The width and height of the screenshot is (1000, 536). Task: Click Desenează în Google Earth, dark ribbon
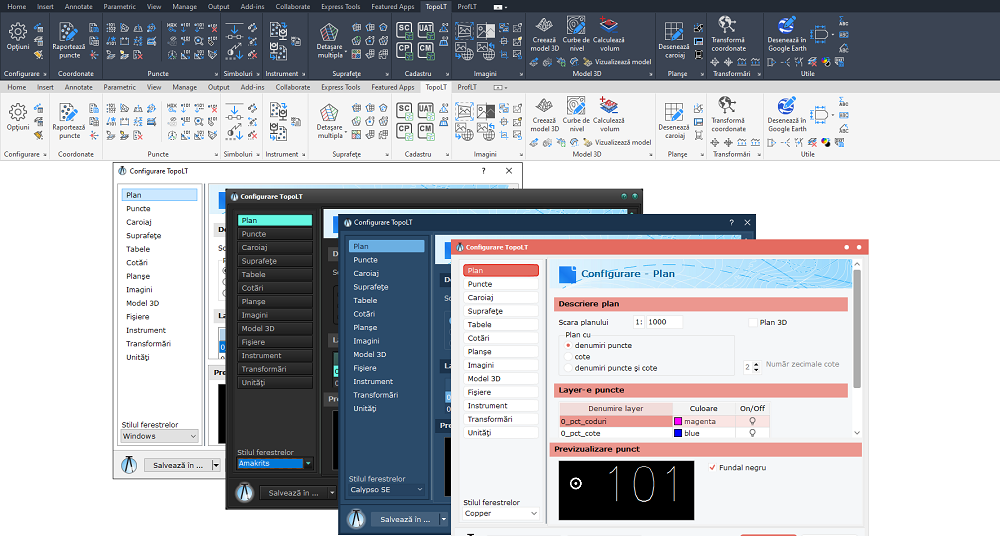(786, 34)
